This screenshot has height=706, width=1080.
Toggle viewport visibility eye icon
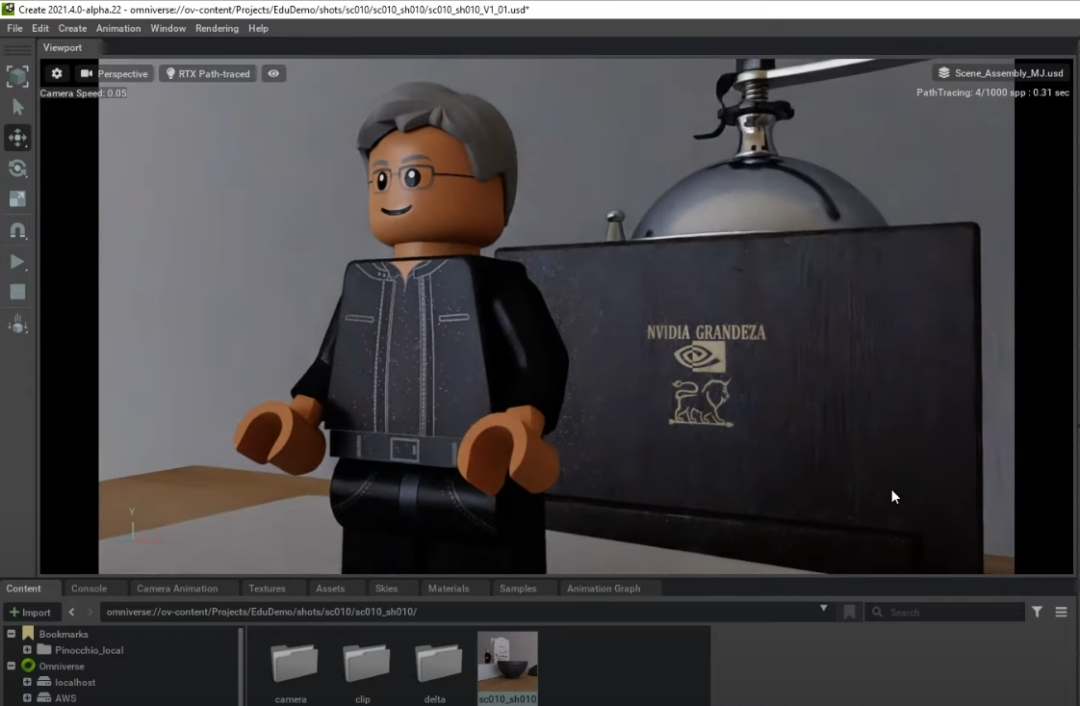pyautogui.click(x=273, y=74)
